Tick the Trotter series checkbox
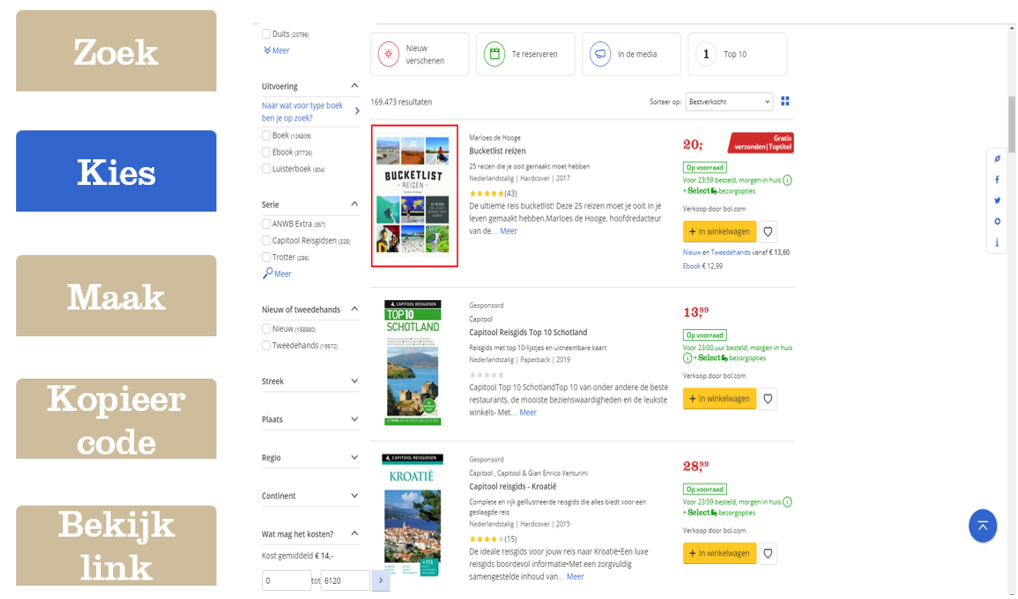 coord(266,257)
